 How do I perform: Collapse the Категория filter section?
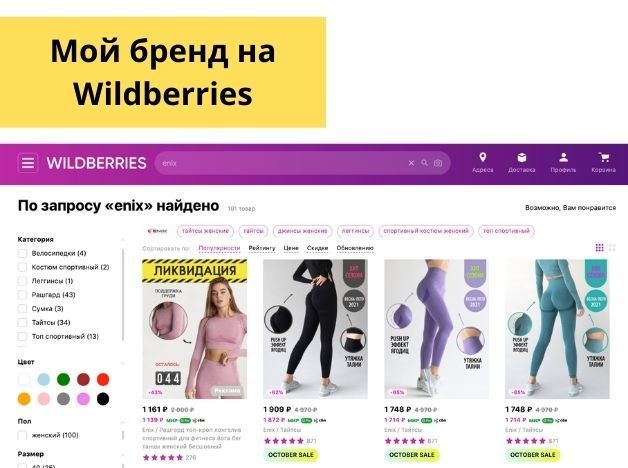tap(123, 239)
